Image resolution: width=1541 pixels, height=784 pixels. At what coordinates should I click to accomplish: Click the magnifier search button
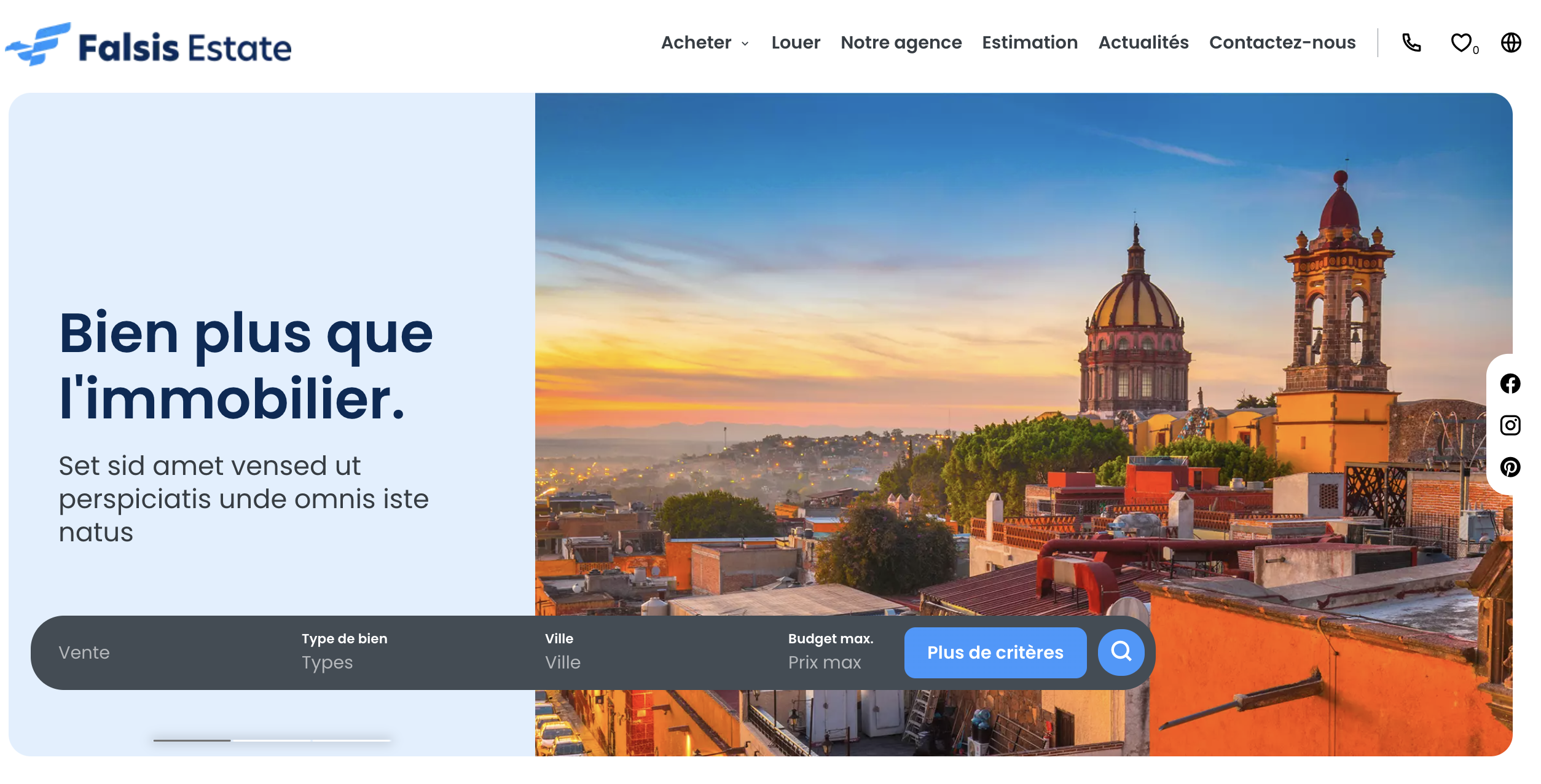[x=1121, y=652]
